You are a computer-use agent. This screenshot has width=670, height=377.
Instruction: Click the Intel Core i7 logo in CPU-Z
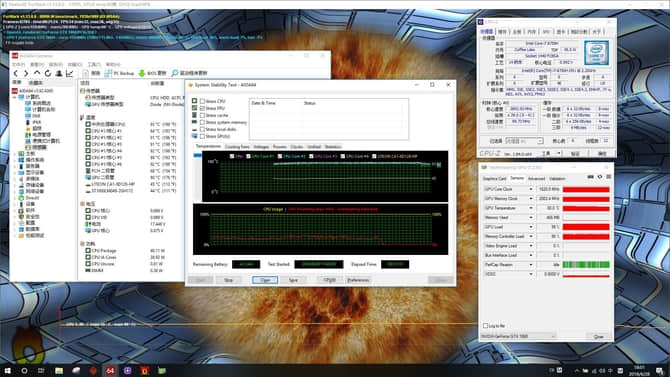tap(597, 53)
